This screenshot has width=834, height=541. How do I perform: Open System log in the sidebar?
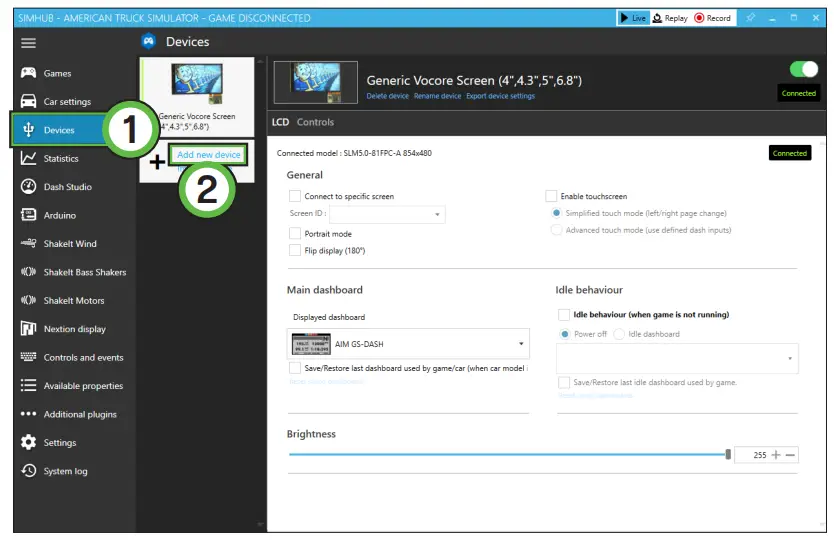[x=65, y=471]
